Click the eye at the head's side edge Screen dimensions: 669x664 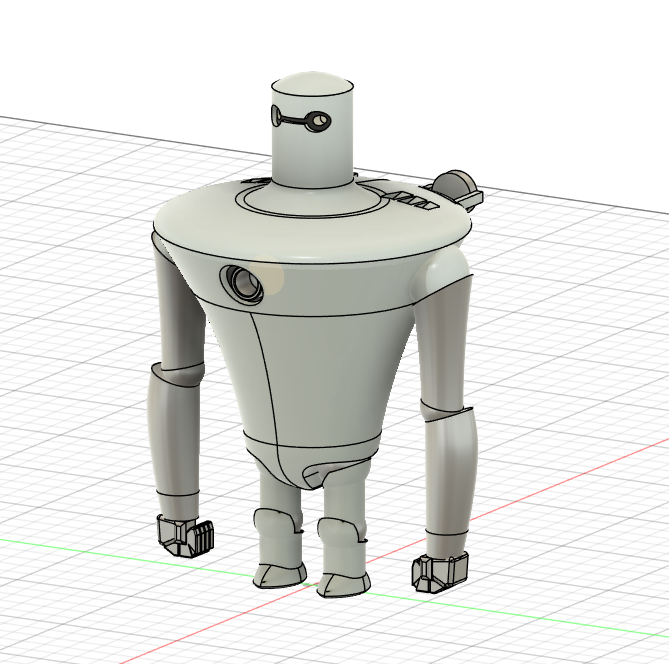[x=275, y=115]
